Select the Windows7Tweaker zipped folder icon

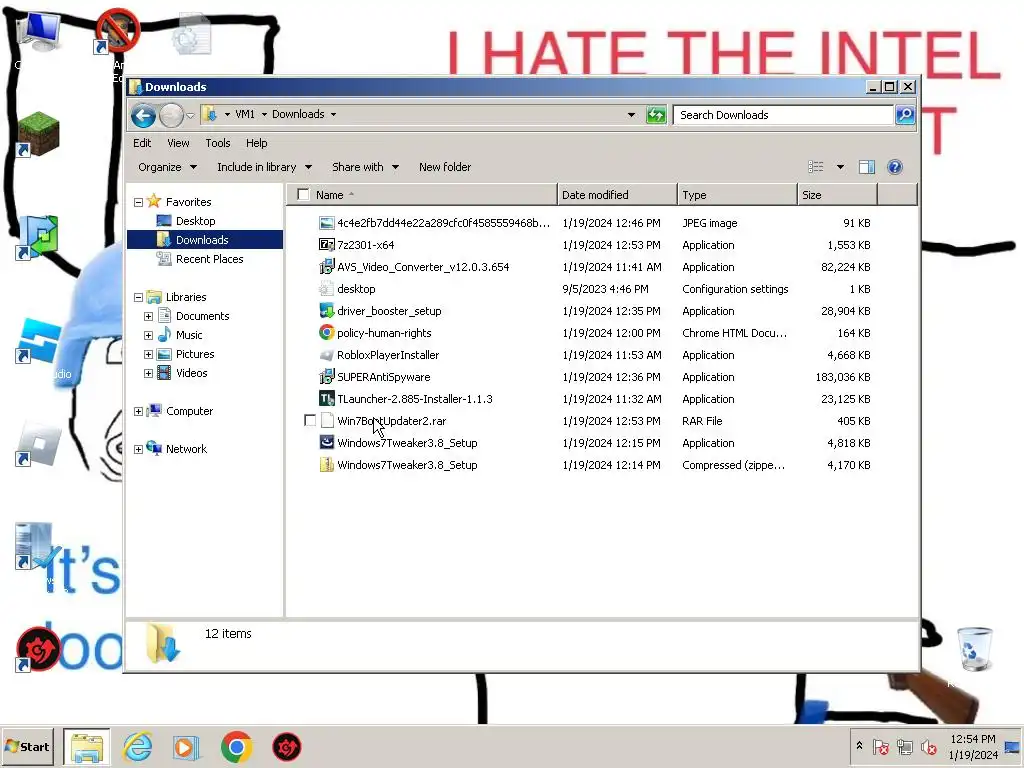[x=327, y=465]
